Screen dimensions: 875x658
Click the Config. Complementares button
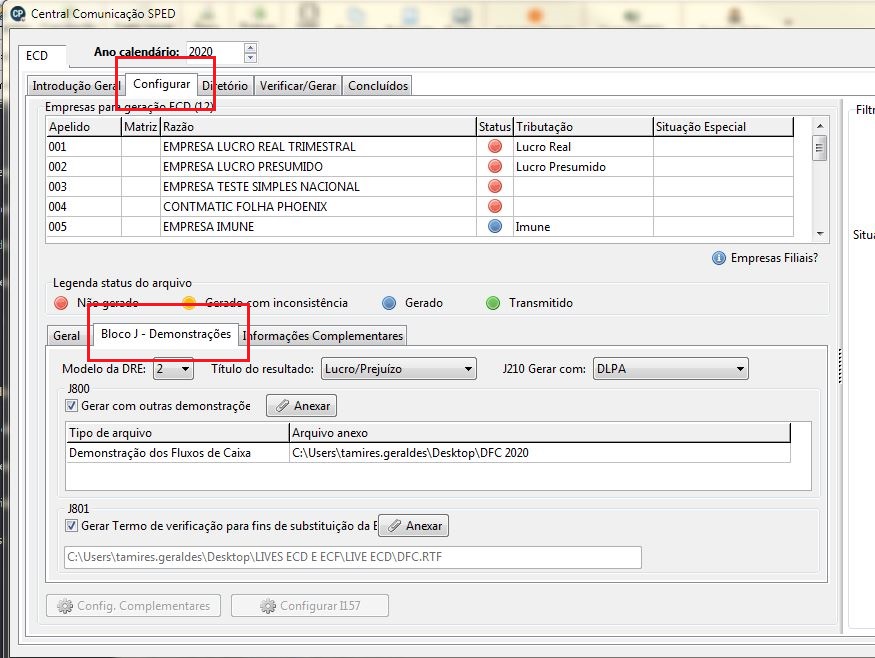point(132,605)
